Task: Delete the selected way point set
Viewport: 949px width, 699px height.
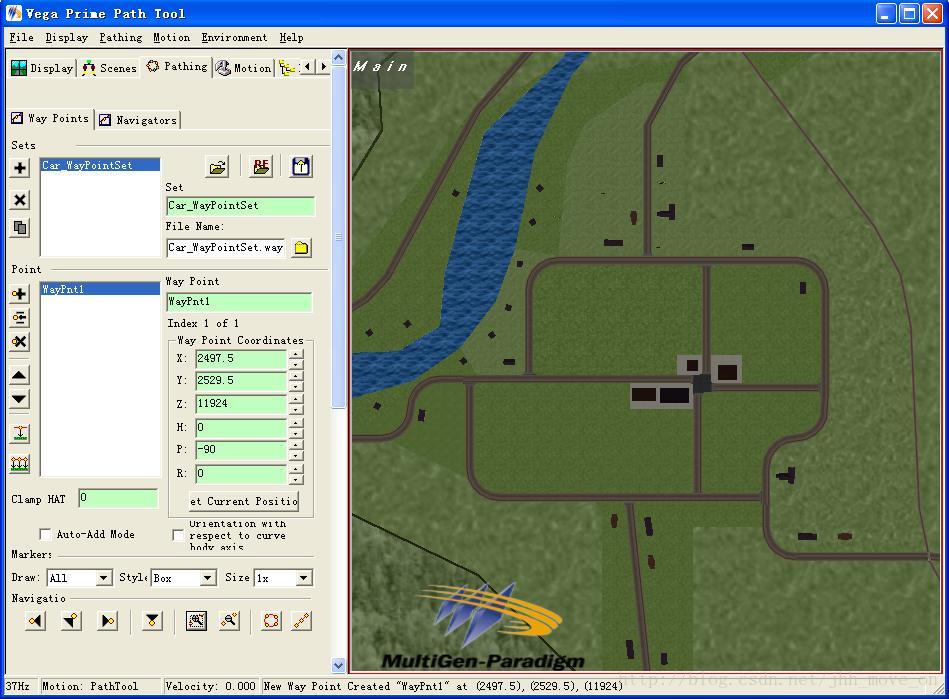Action: point(19,200)
